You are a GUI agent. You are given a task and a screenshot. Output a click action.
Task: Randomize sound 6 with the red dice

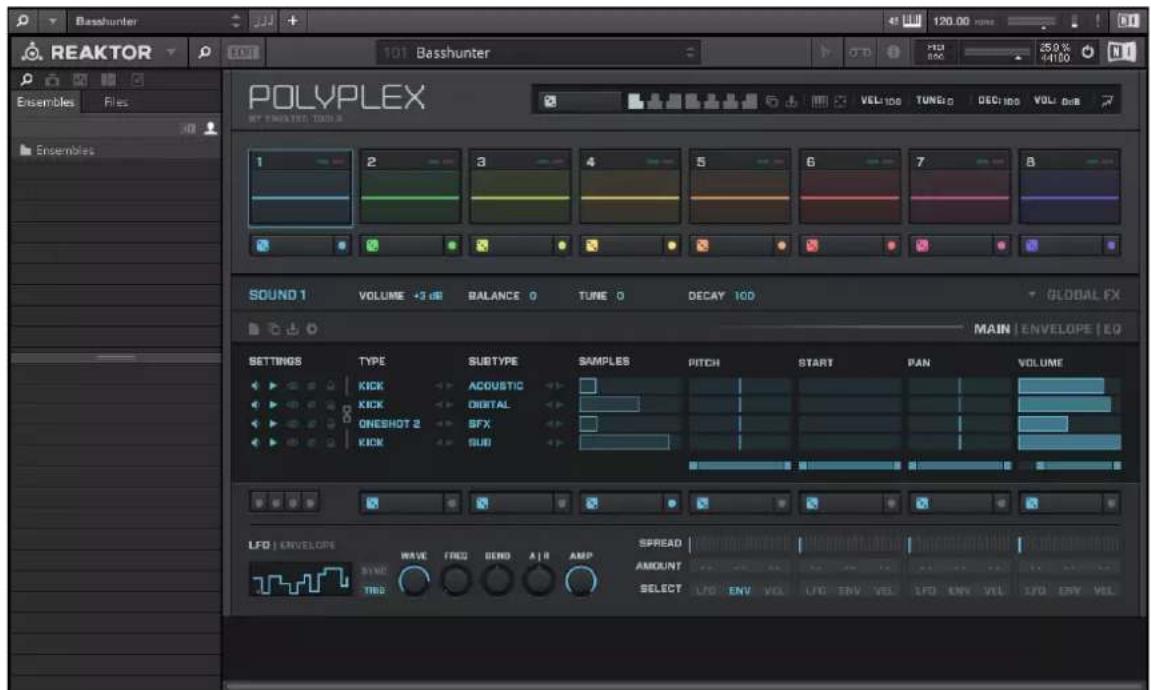812,246
